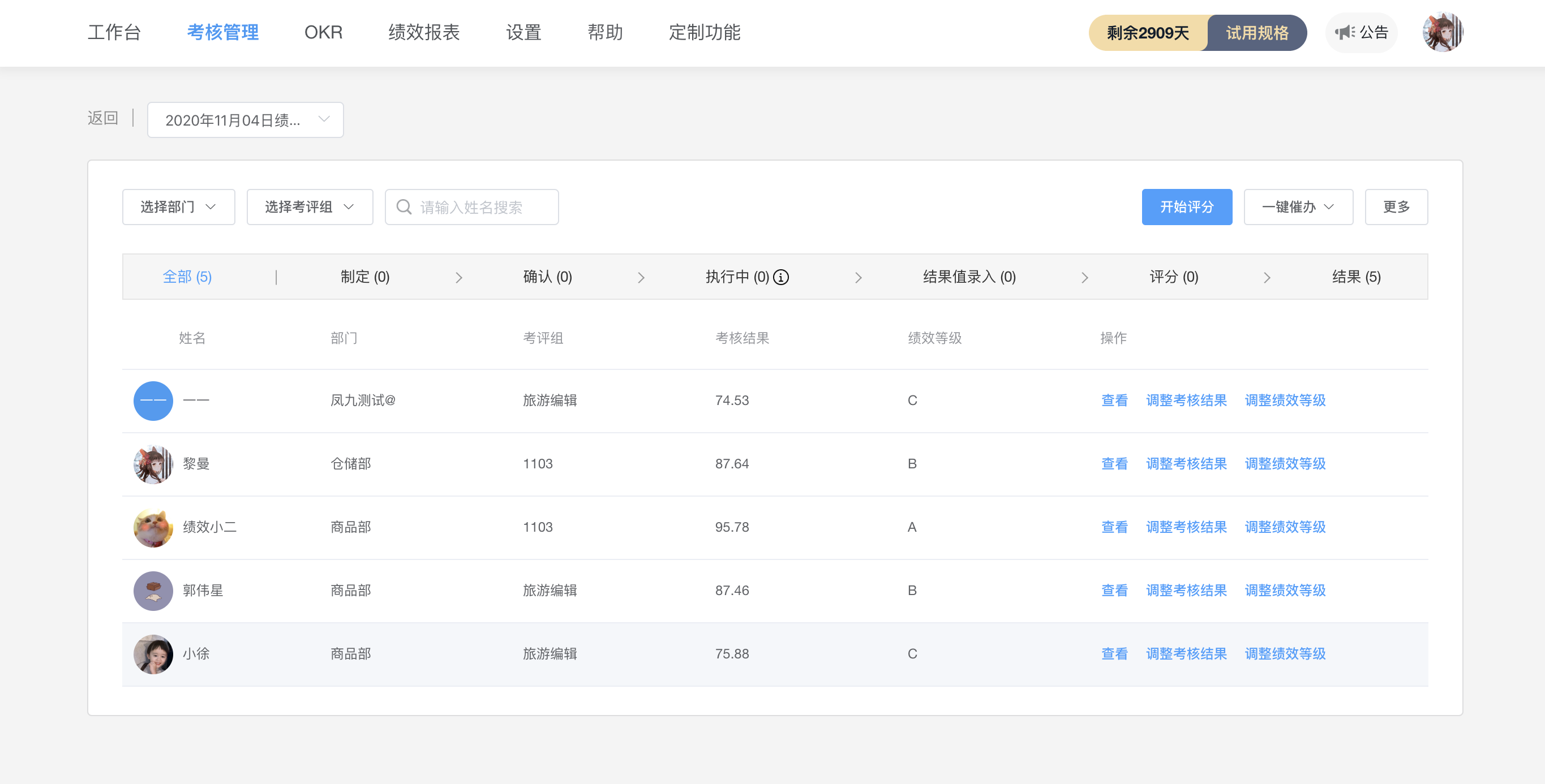Viewport: 1545px width, 784px height.
Task: Click 黎曼's avatar picture
Action: (x=153, y=464)
